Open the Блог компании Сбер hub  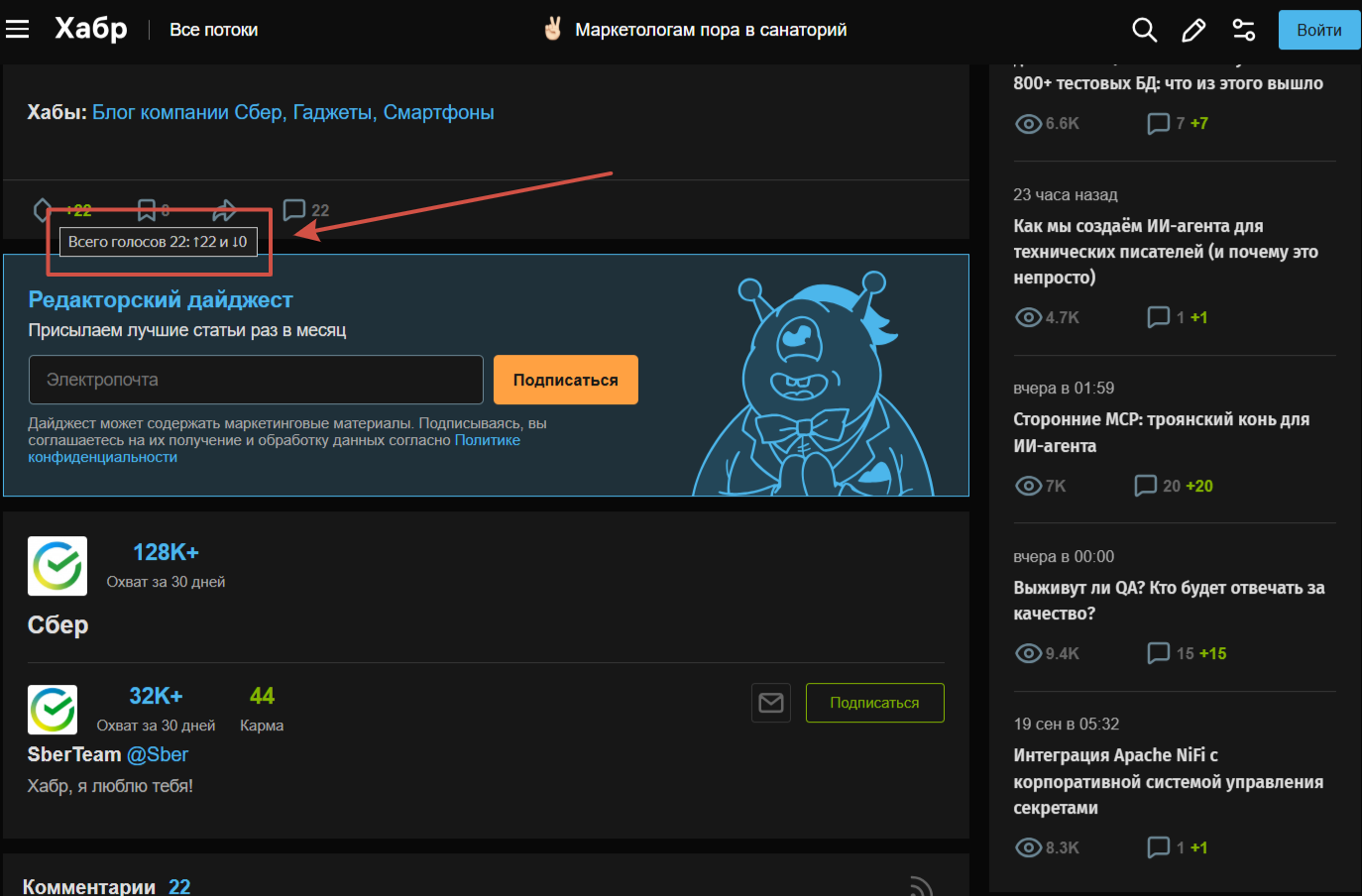tap(187, 112)
